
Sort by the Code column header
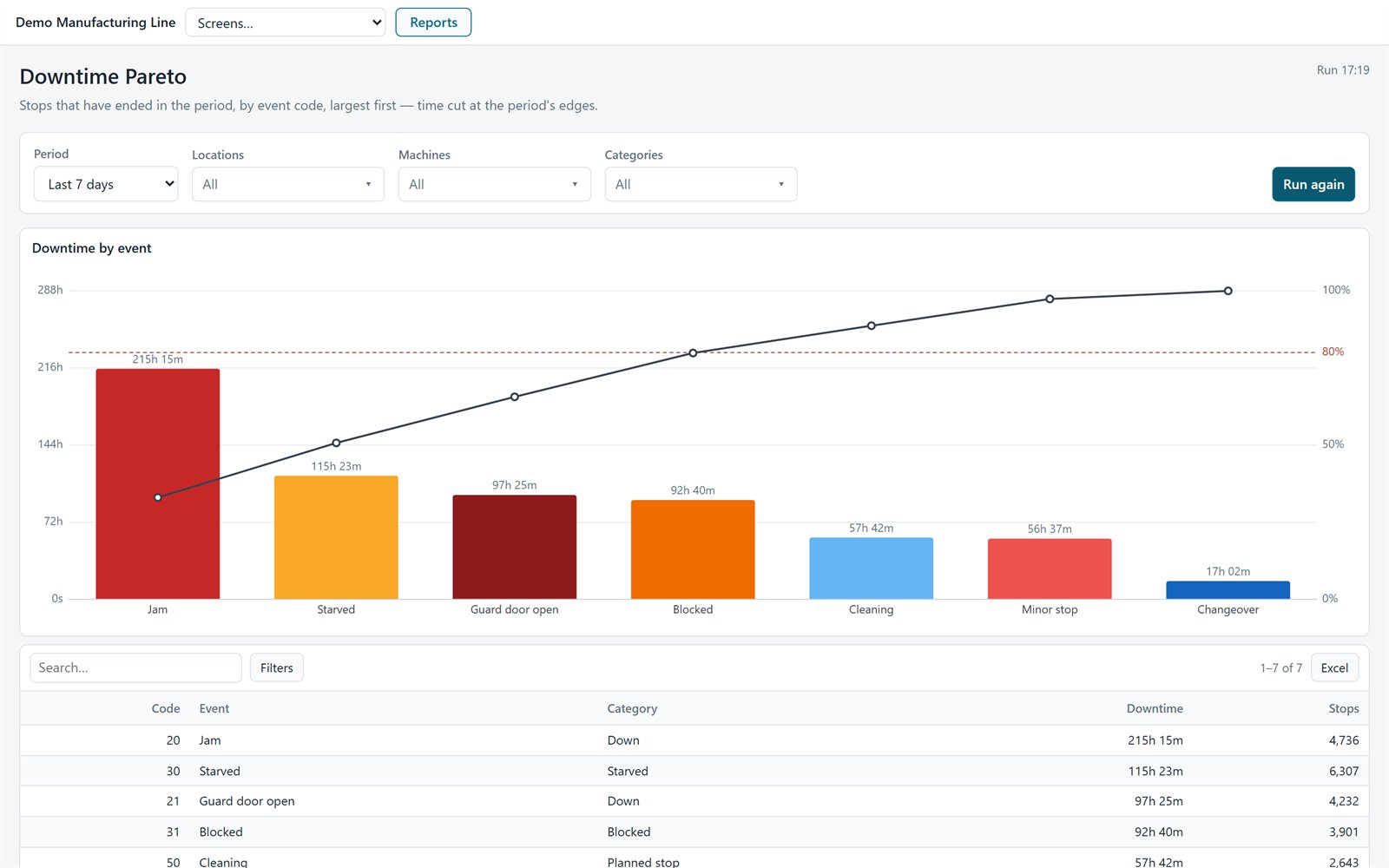click(166, 708)
